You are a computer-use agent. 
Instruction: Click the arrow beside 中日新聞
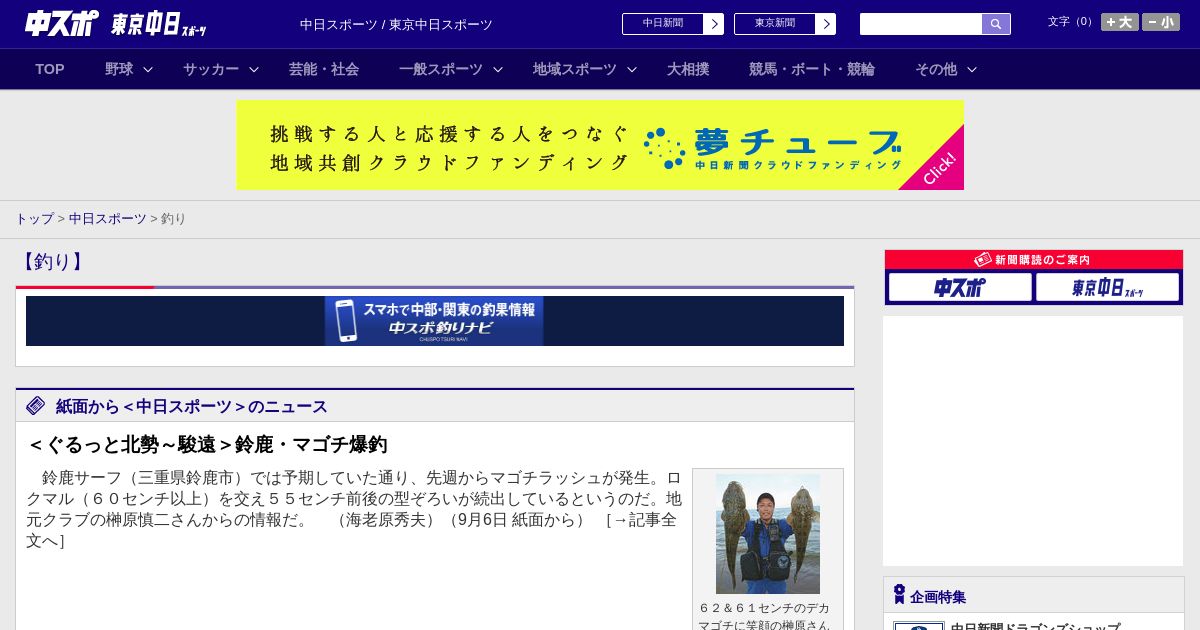click(714, 24)
